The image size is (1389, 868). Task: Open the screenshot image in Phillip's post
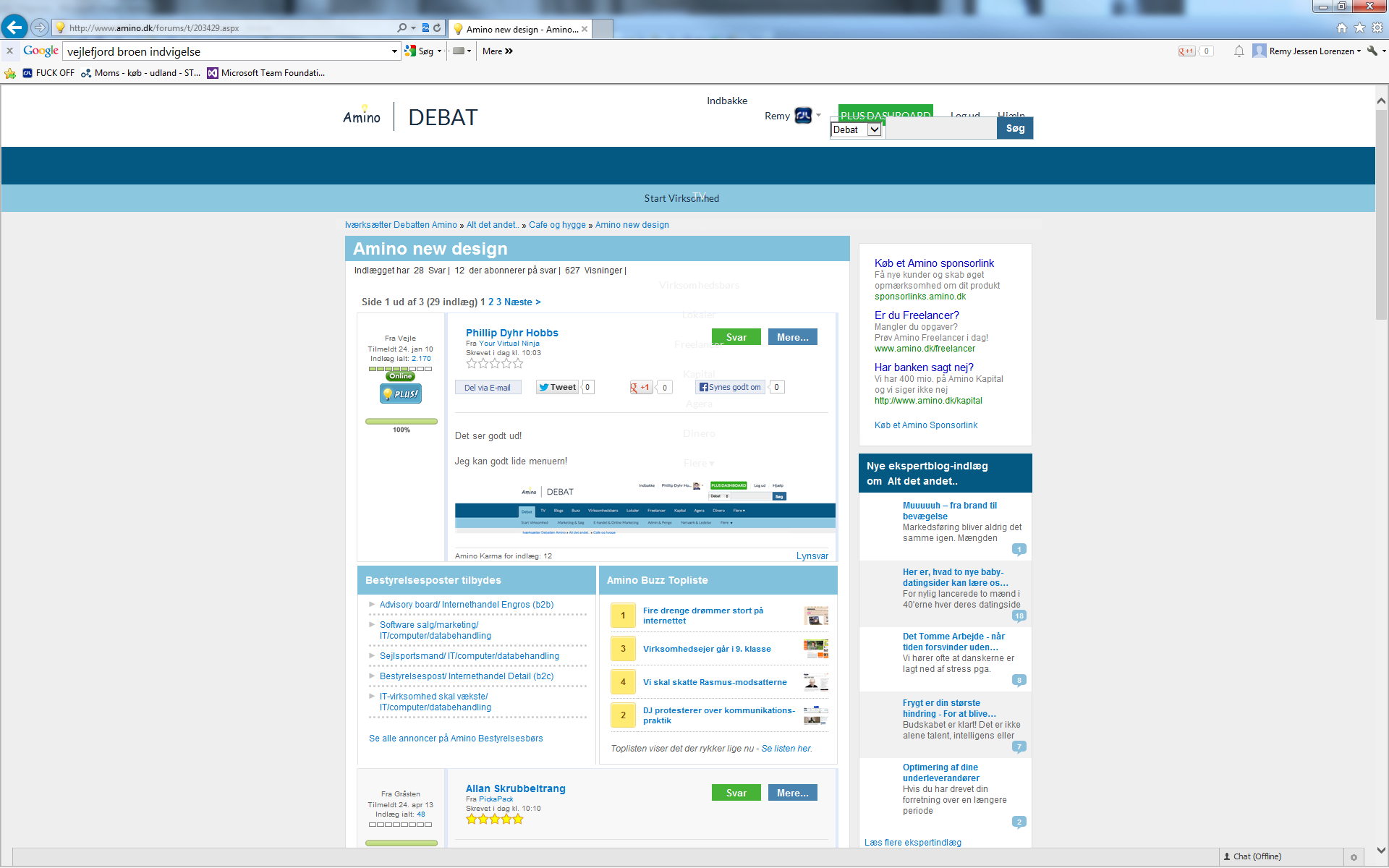tap(645, 506)
